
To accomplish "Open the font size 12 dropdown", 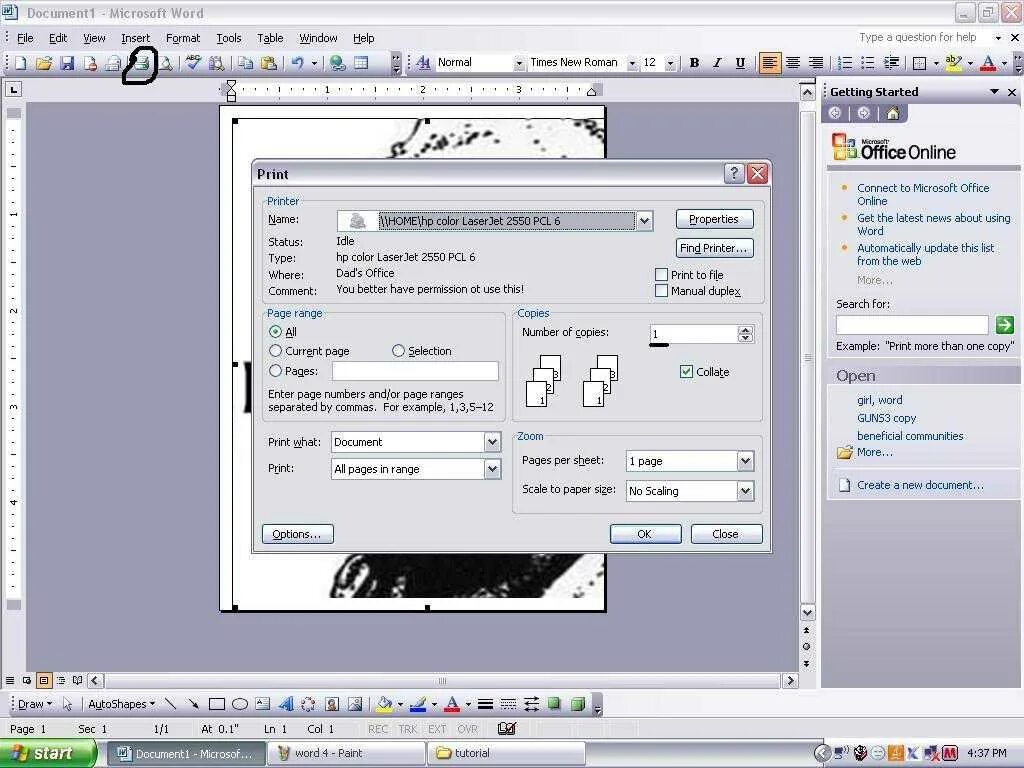I will point(670,63).
